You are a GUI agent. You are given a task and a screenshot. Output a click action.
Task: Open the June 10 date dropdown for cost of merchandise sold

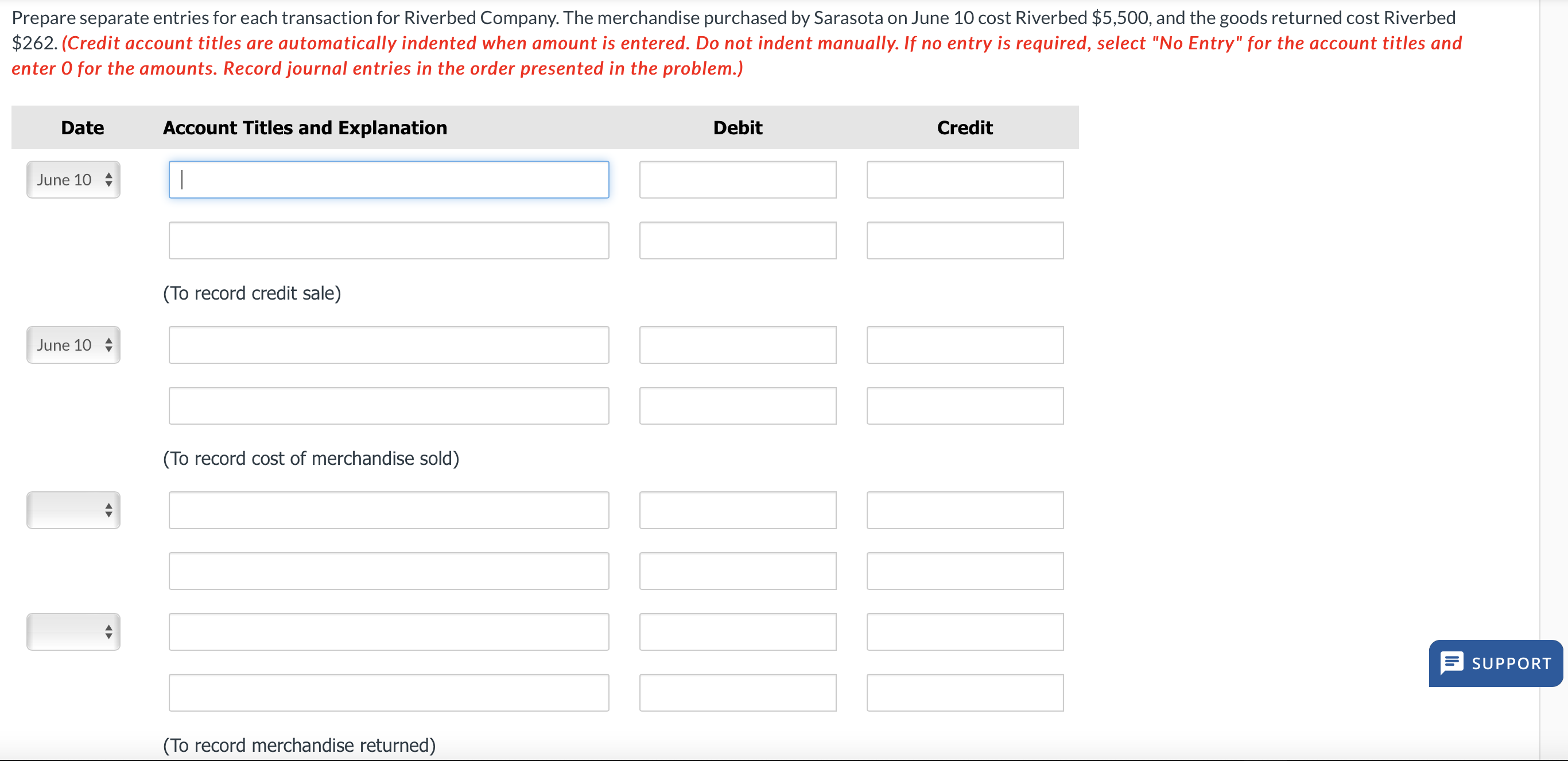[x=73, y=344]
